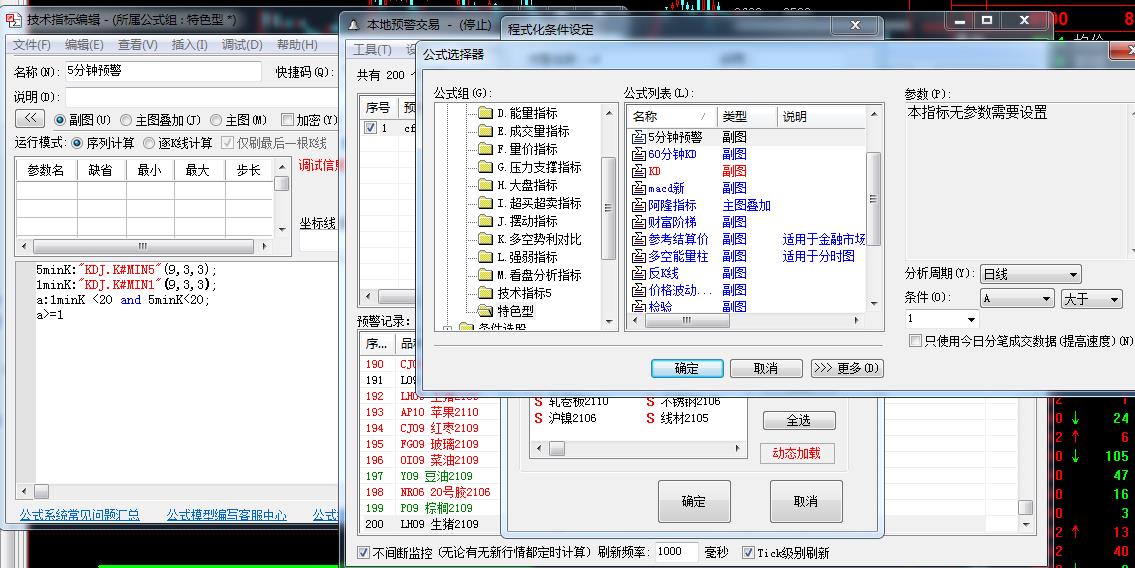Open the 分析周期 日线 dropdown
This screenshot has height=568, width=1135.
click(1031, 274)
